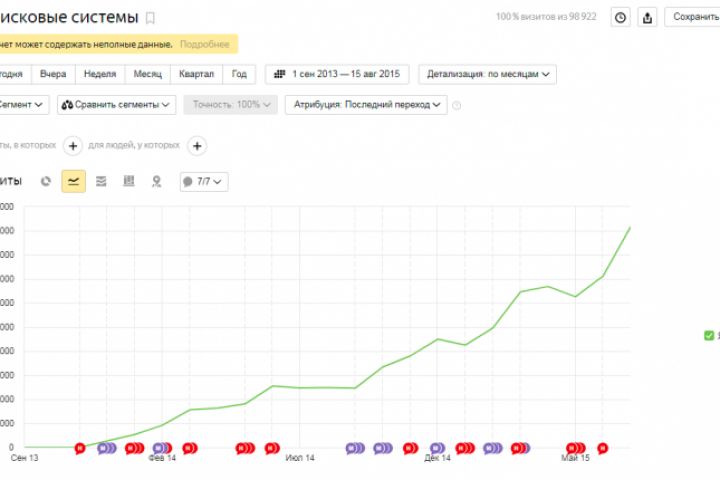Switch to pie chart view
The height and width of the screenshot is (480, 720).
(45, 181)
